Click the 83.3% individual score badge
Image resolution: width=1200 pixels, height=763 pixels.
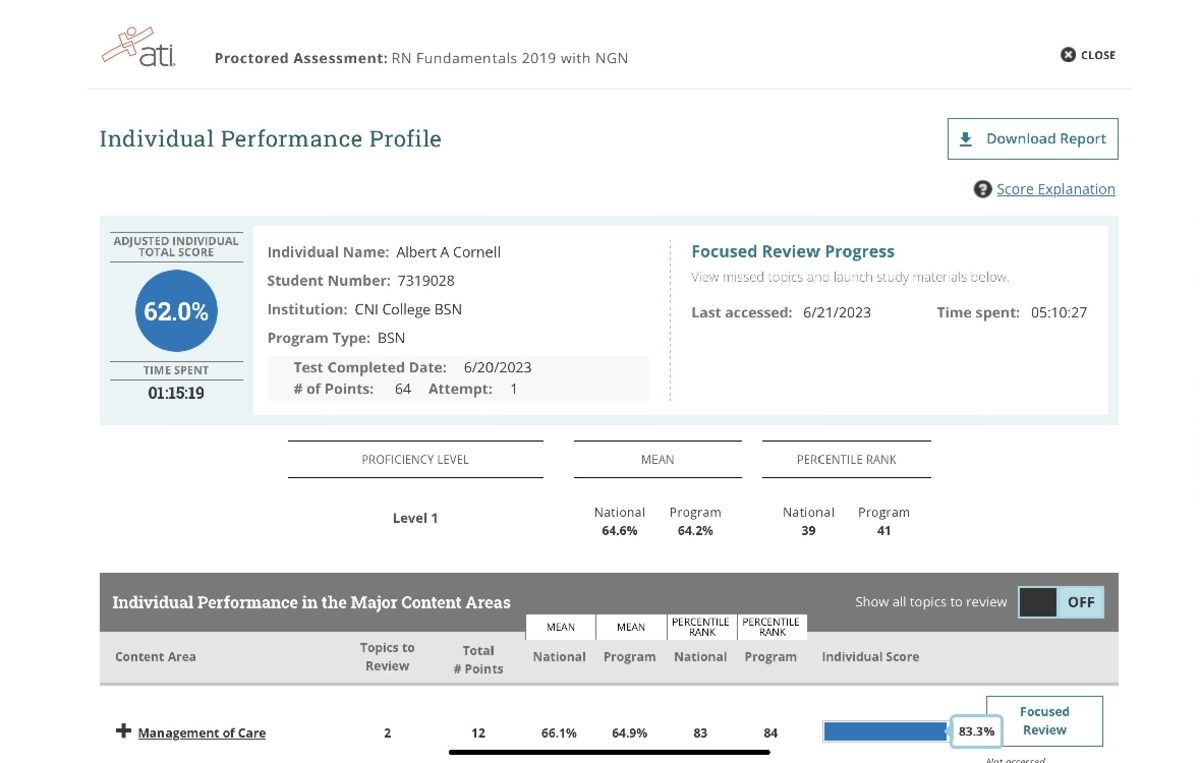[976, 732]
